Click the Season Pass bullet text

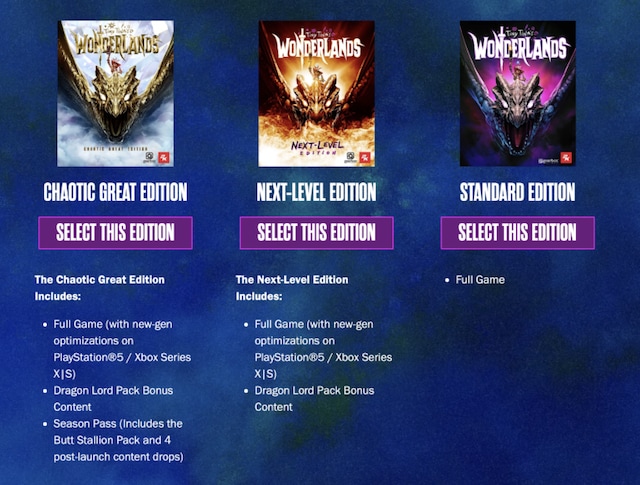[118, 440]
